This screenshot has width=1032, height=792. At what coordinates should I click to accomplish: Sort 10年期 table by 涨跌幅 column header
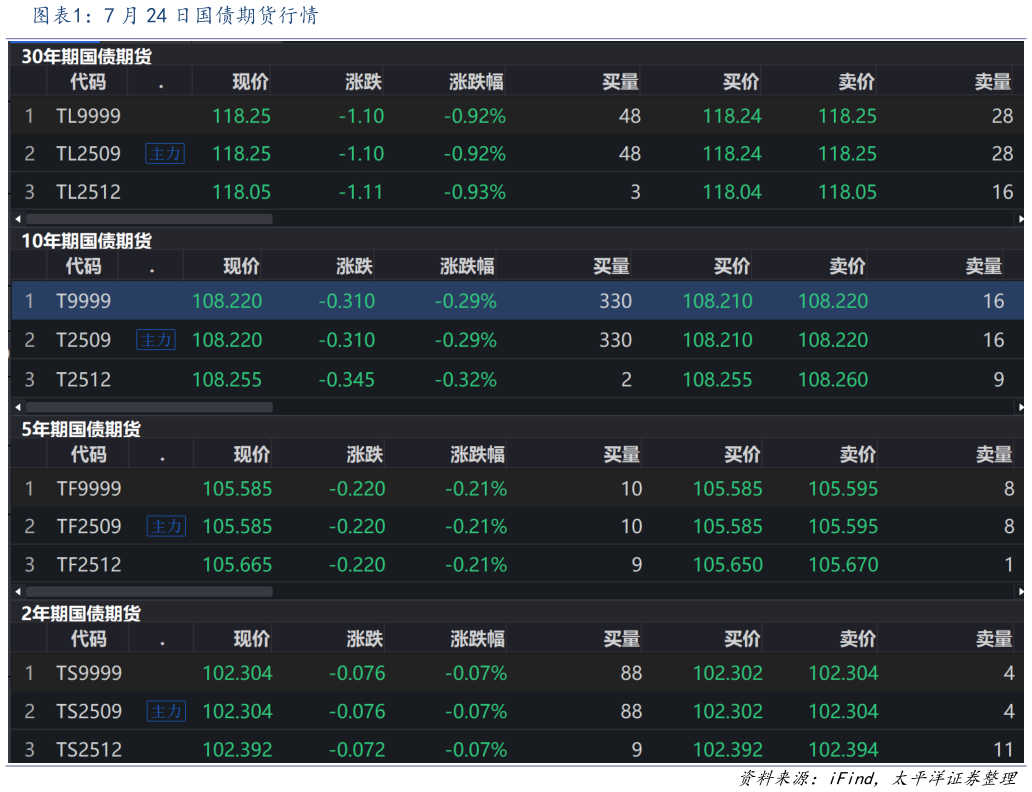tap(467, 266)
